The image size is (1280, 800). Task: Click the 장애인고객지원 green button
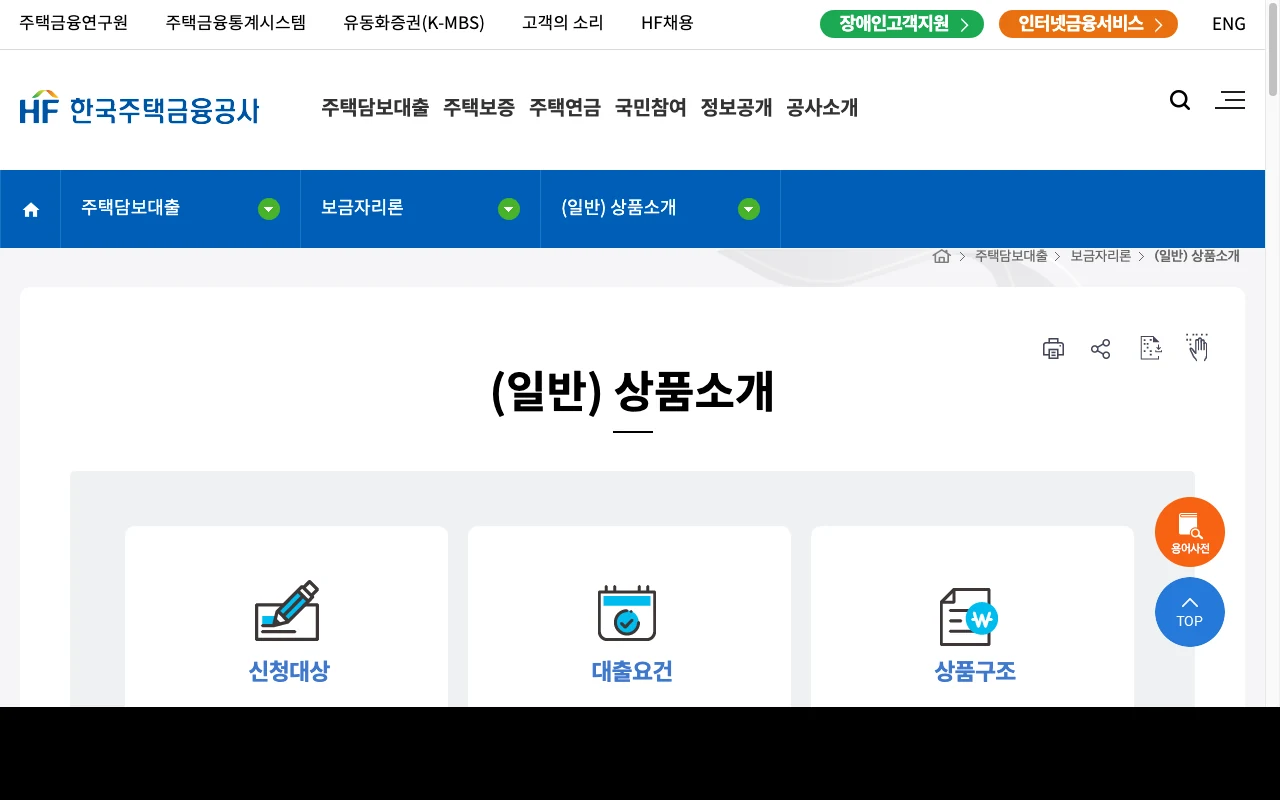coord(902,24)
